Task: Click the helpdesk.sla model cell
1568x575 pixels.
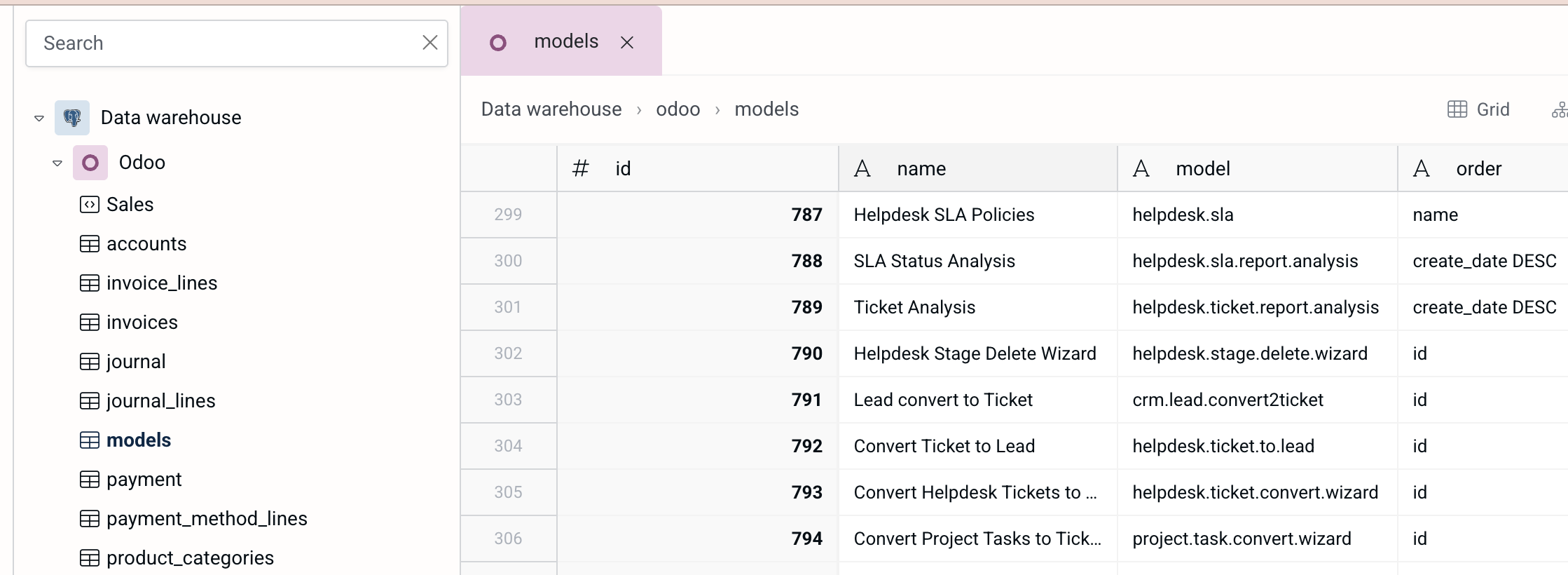Action: pyautogui.click(x=1258, y=215)
